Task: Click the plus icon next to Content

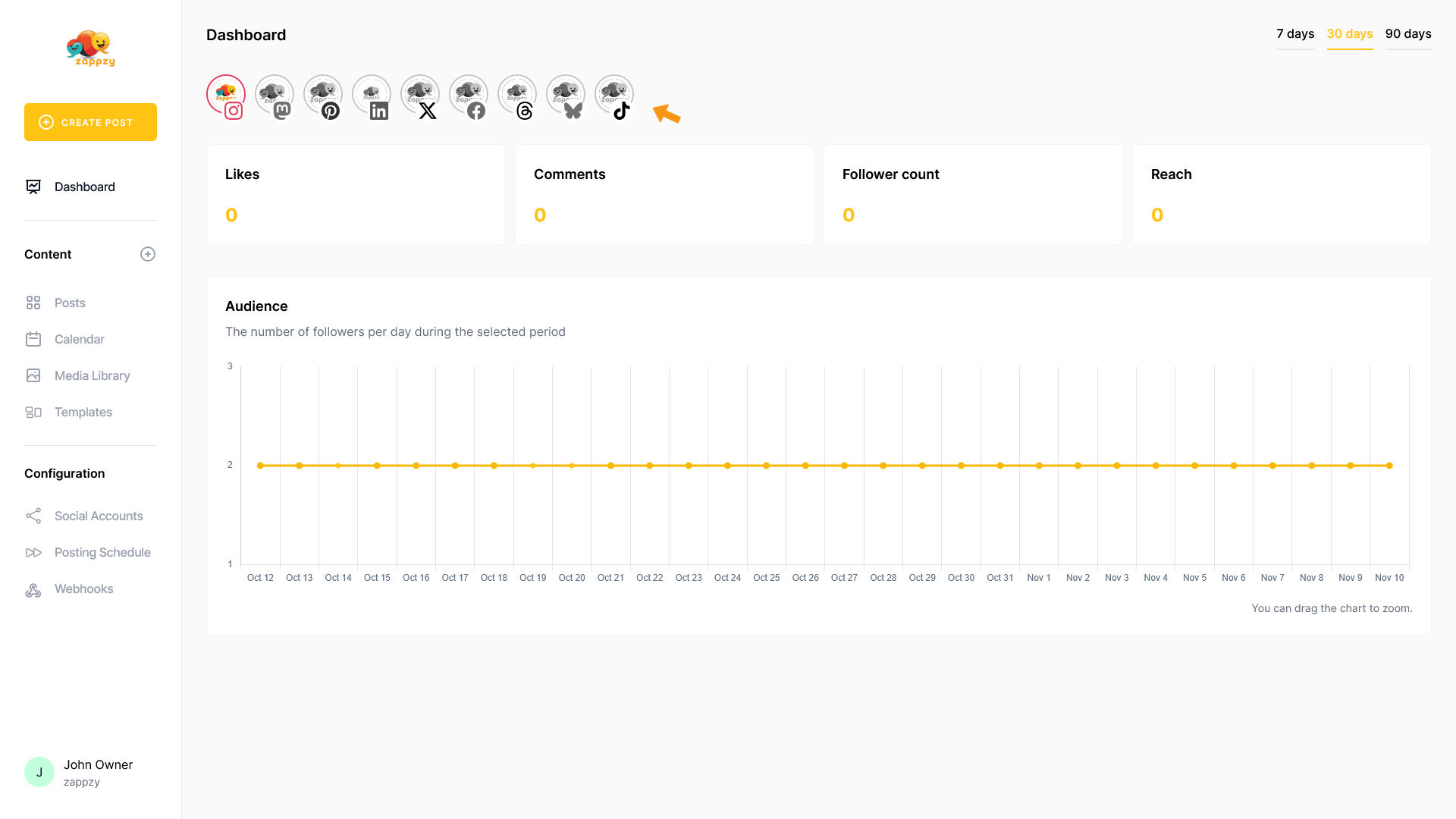Action: pyautogui.click(x=148, y=254)
